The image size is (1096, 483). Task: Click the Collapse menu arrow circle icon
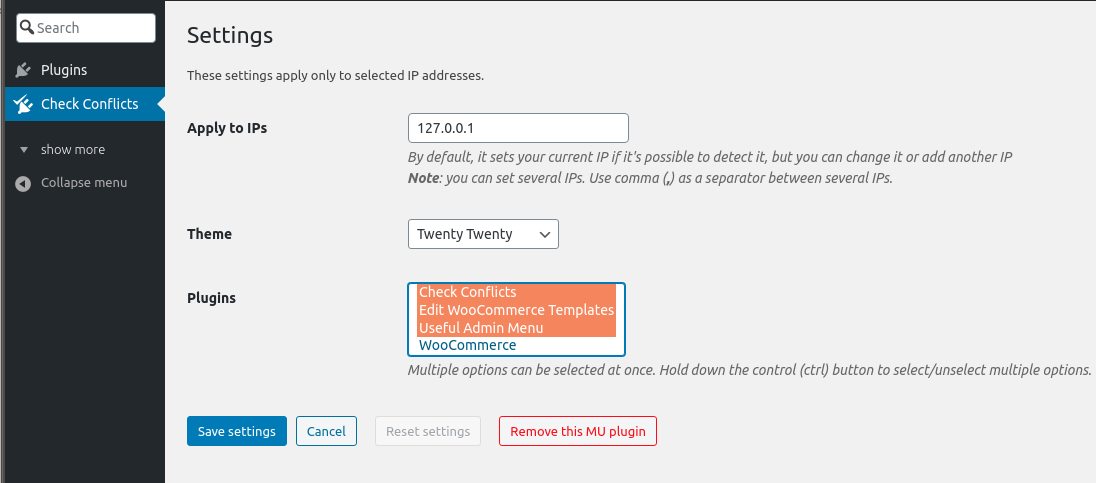pyautogui.click(x=23, y=183)
